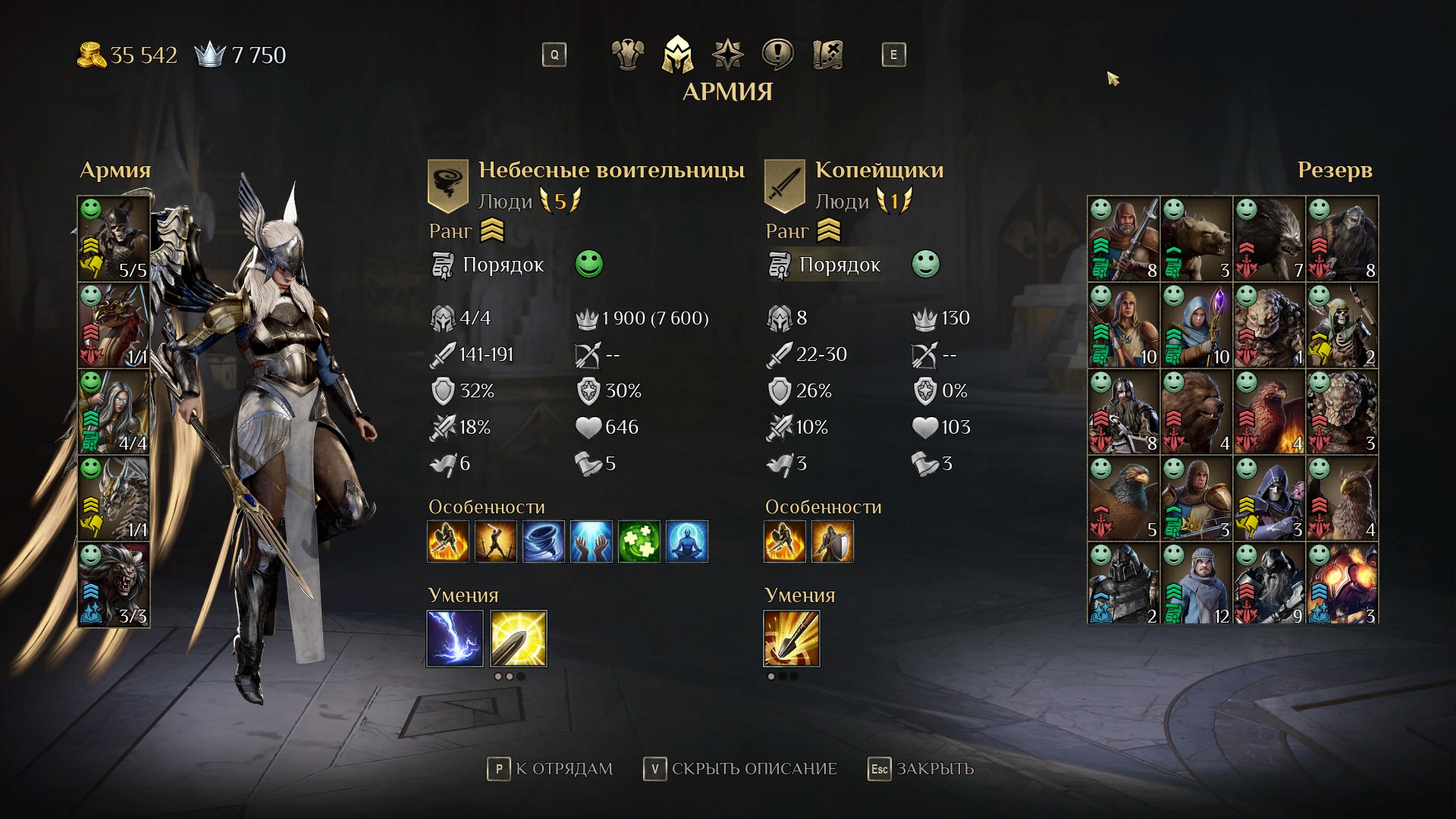The height and width of the screenshot is (819, 1456).
Task: Click the Q previous-tab key button
Action: 554,55
